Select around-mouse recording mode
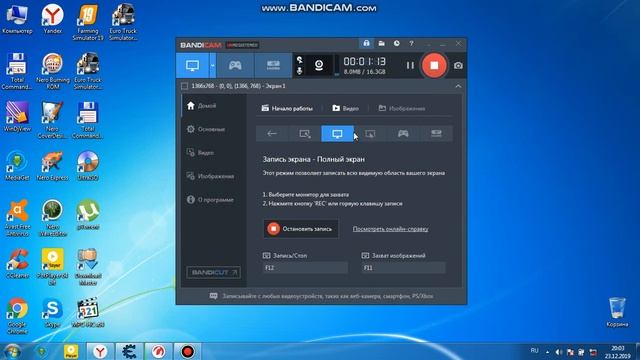This screenshot has height=360, width=640. [x=370, y=133]
